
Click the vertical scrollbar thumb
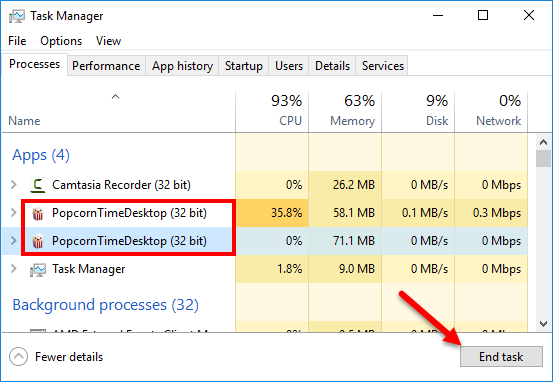pos(543,158)
